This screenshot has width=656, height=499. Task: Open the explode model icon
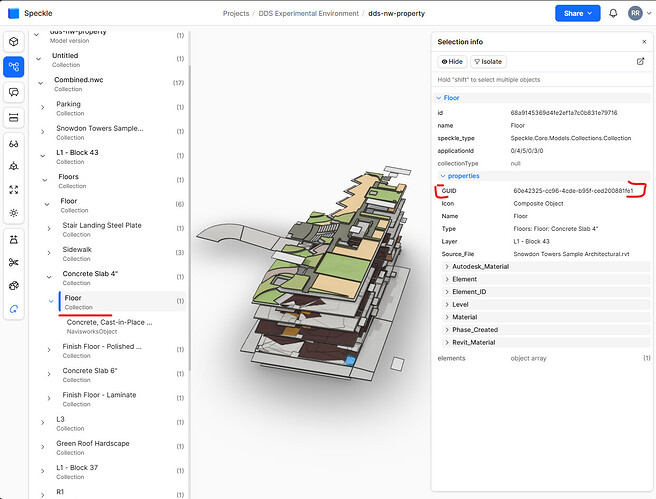click(x=14, y=286)
